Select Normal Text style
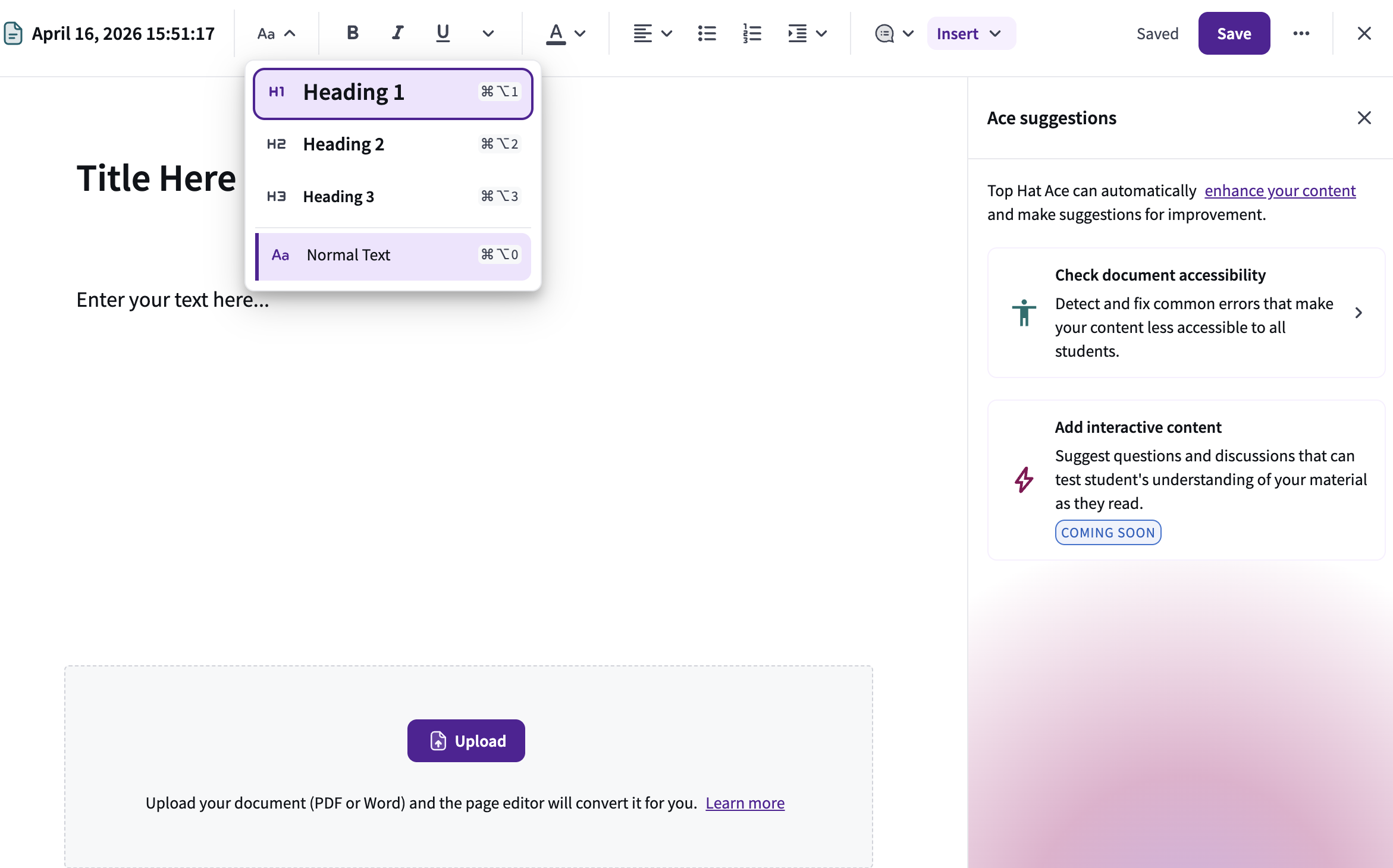Viewport: 1393px width, 868px height. point(393,256)
